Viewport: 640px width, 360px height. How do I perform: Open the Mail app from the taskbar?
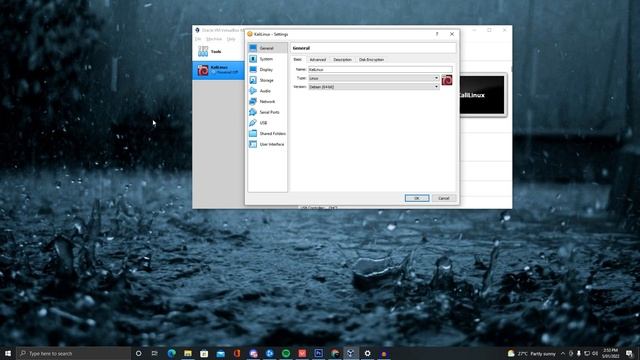(220, 353)
